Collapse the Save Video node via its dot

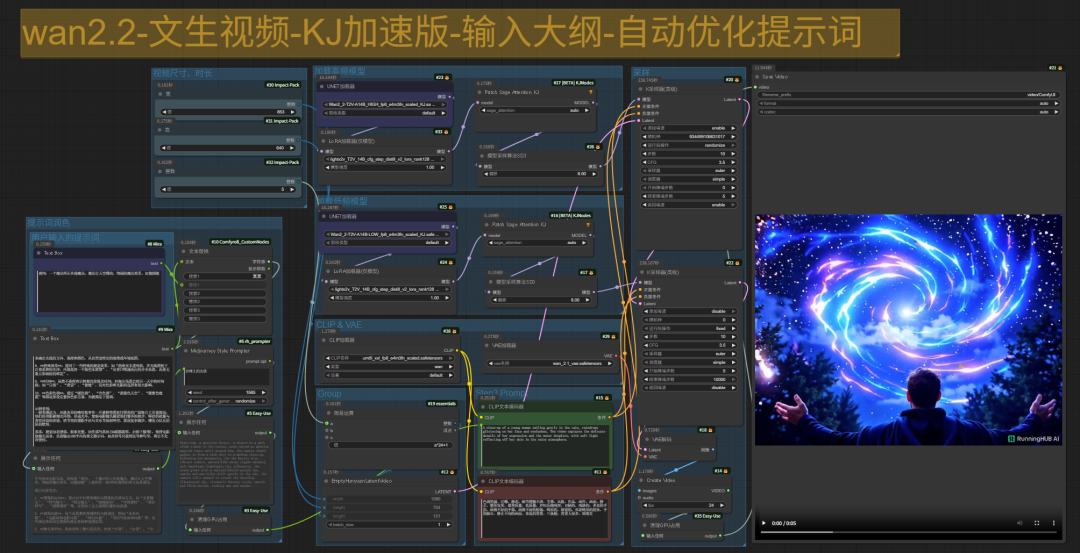point(758,76)
